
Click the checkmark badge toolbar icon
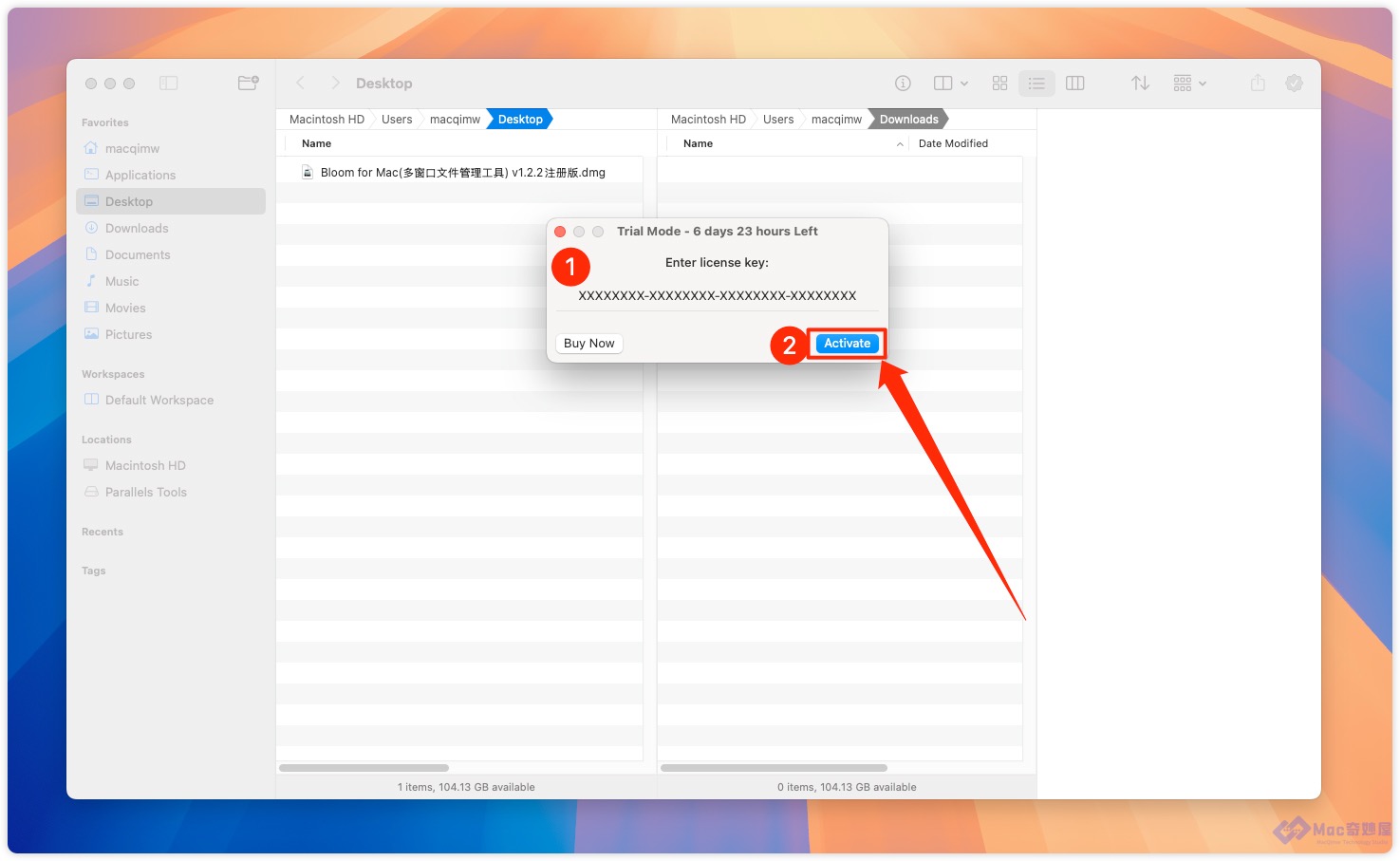pos(1294,84)
